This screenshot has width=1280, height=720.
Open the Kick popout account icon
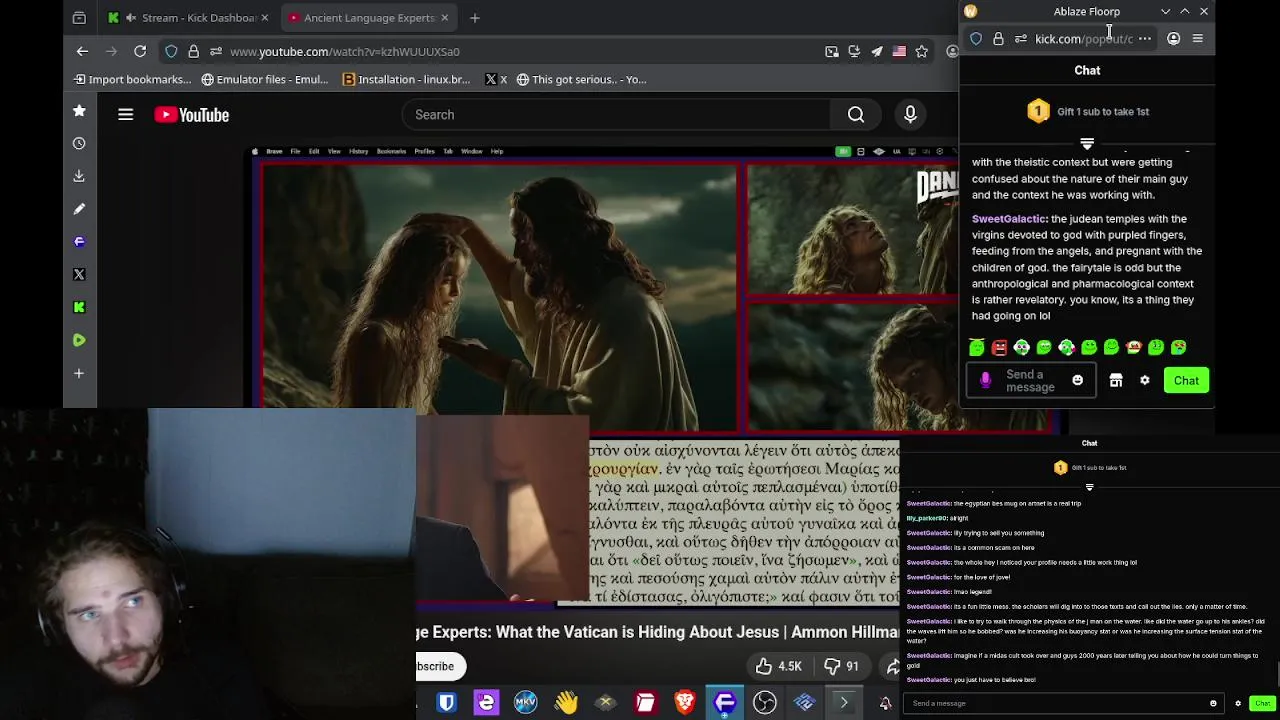click(x=1174, y=38)
